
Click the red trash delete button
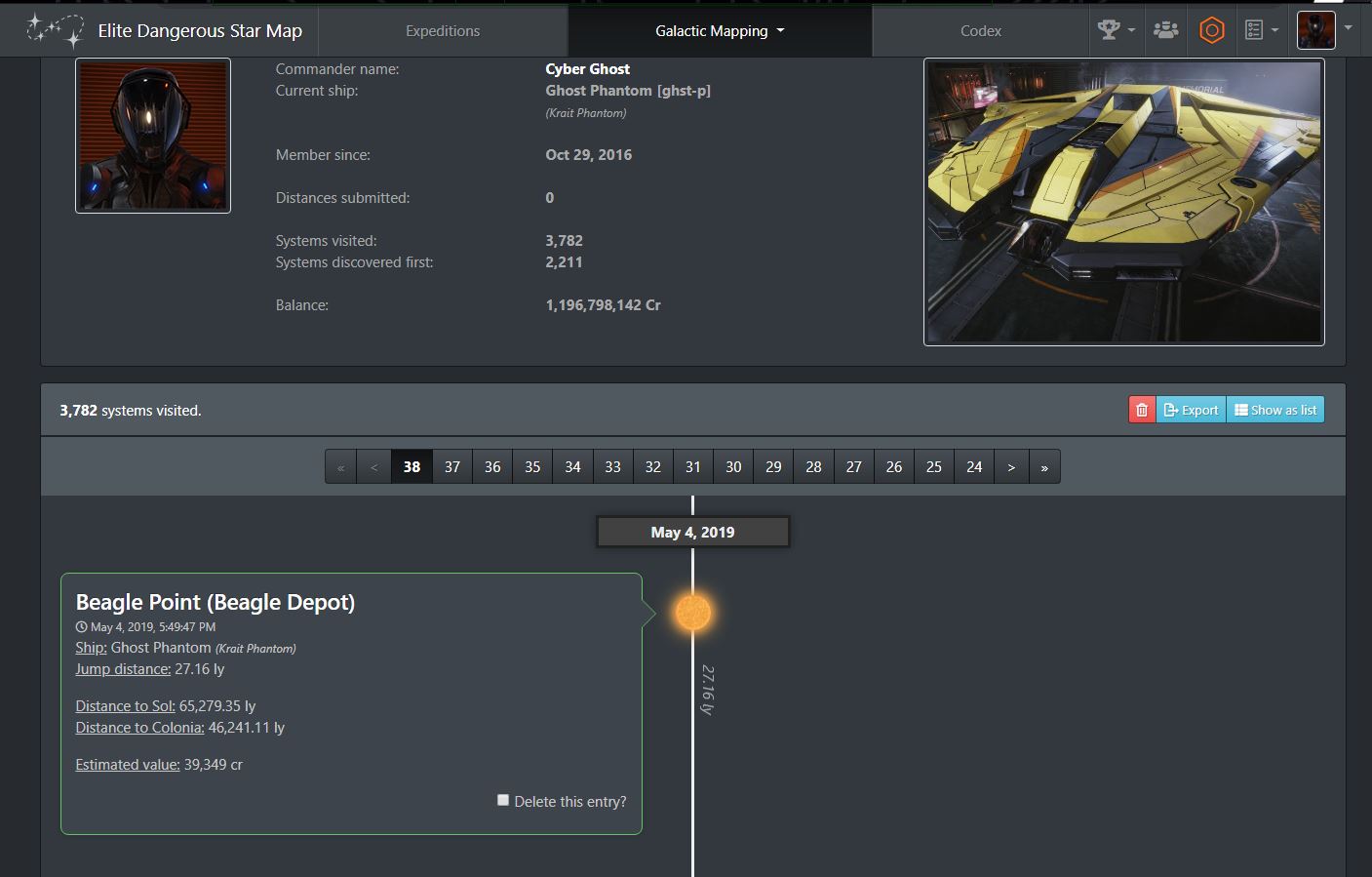(1142, 410)
